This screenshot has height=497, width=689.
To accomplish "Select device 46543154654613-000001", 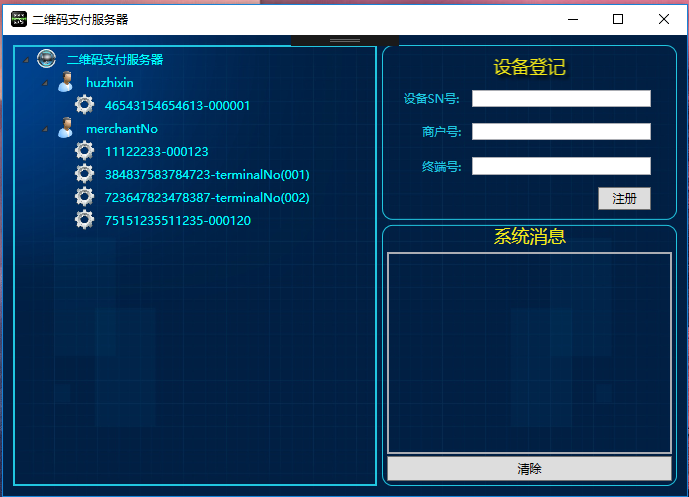I will pyautogui.click(x=178, y=105).
